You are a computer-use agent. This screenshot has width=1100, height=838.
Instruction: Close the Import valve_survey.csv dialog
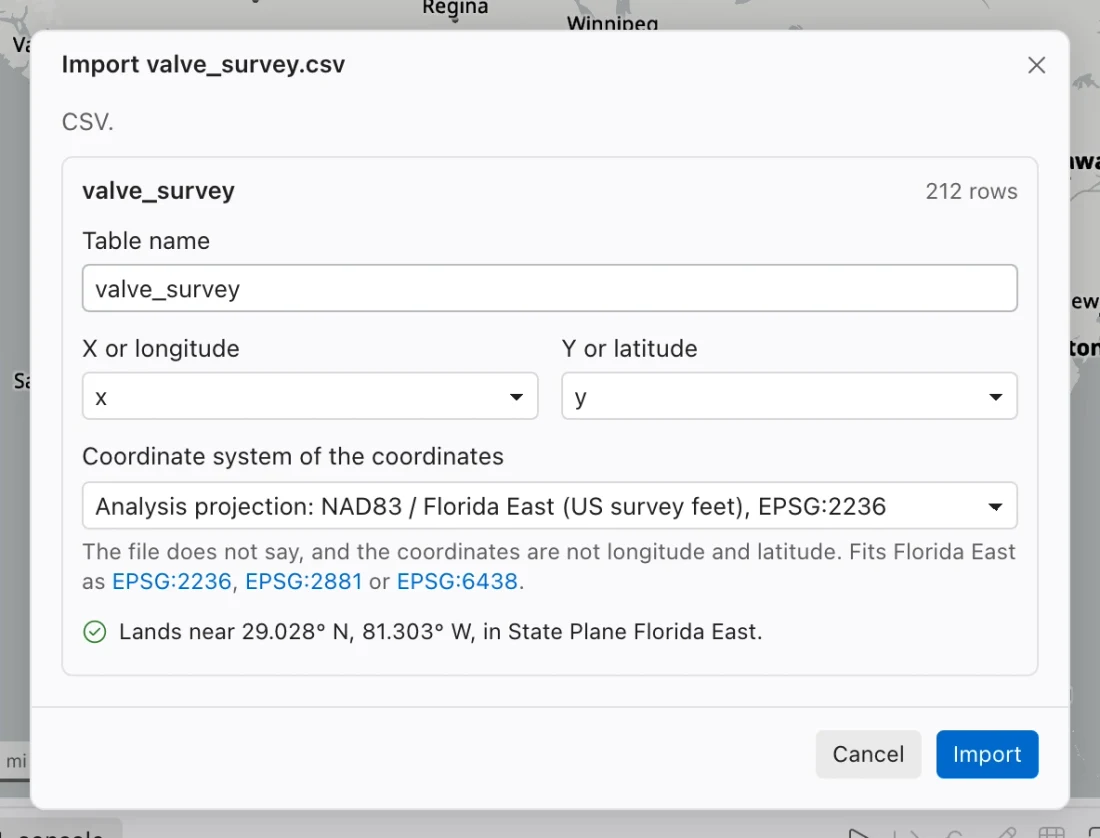point(1036,65)
